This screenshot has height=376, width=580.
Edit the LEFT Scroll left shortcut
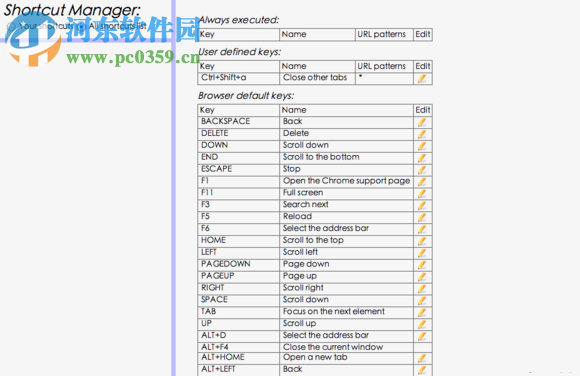tap(422, 253)
